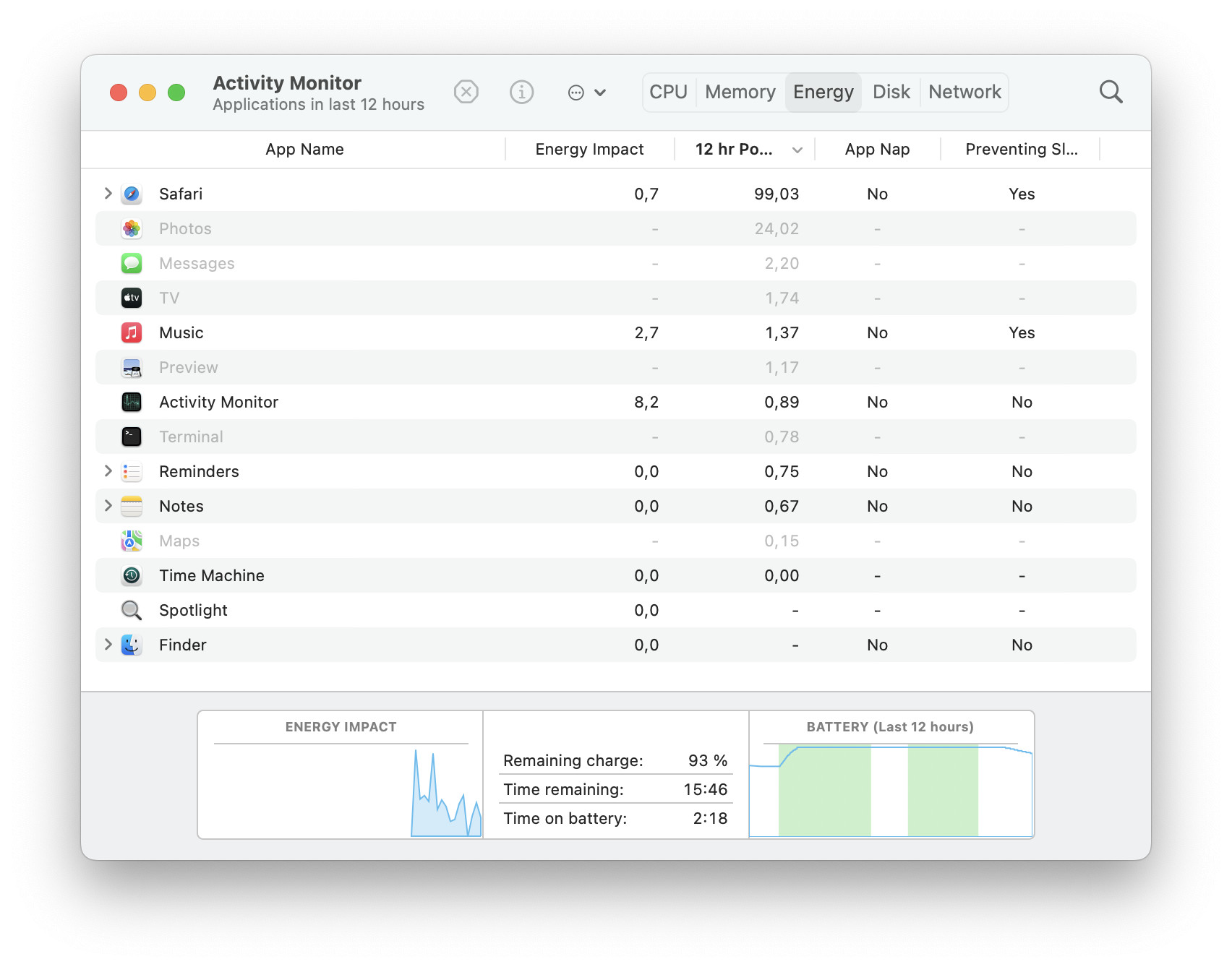
Task: Expand the Finder process group
Action: pyautogui.click(x=108, y=644)
